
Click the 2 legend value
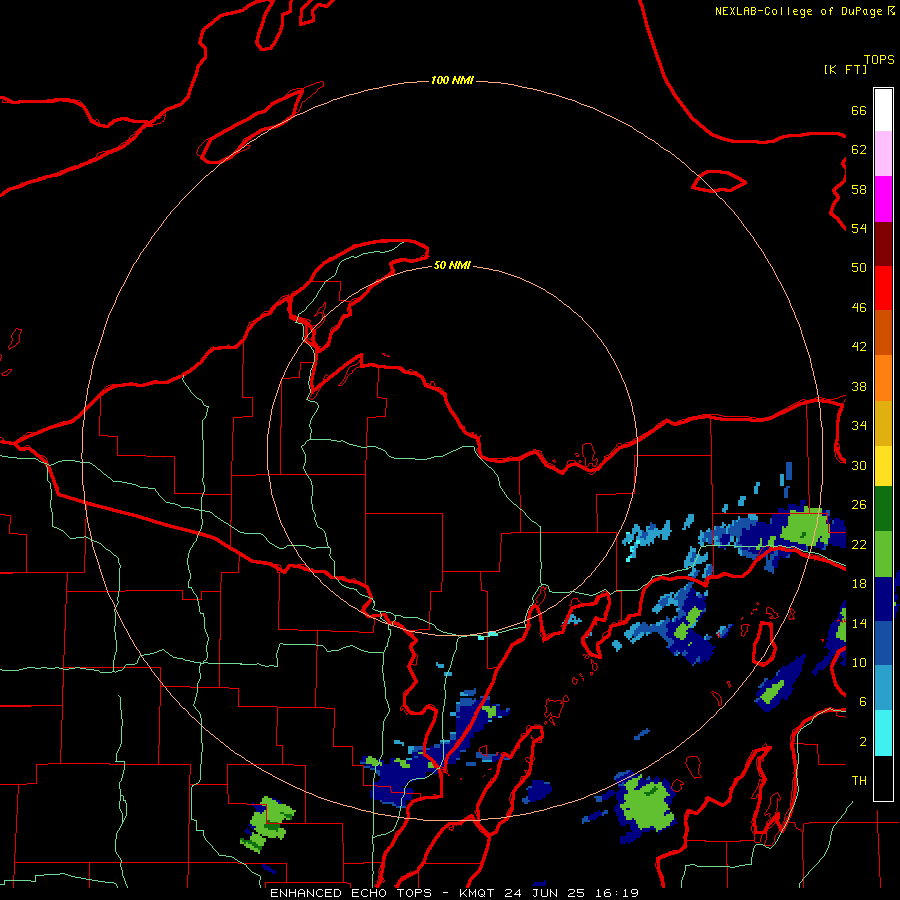[x=862, y=742]
